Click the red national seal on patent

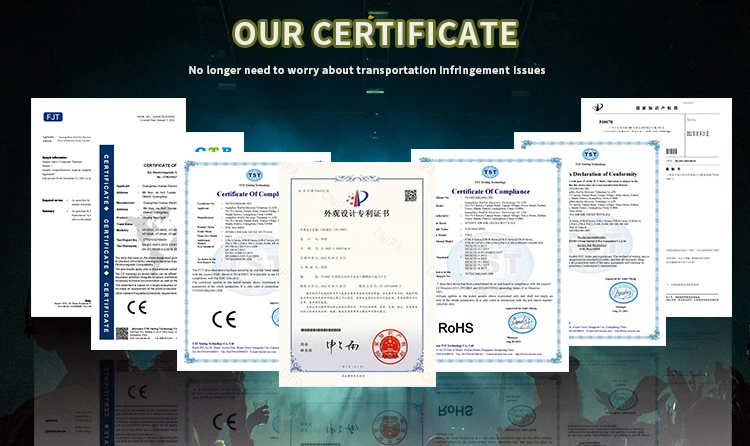pyautogui.click(x=390, y=347)
